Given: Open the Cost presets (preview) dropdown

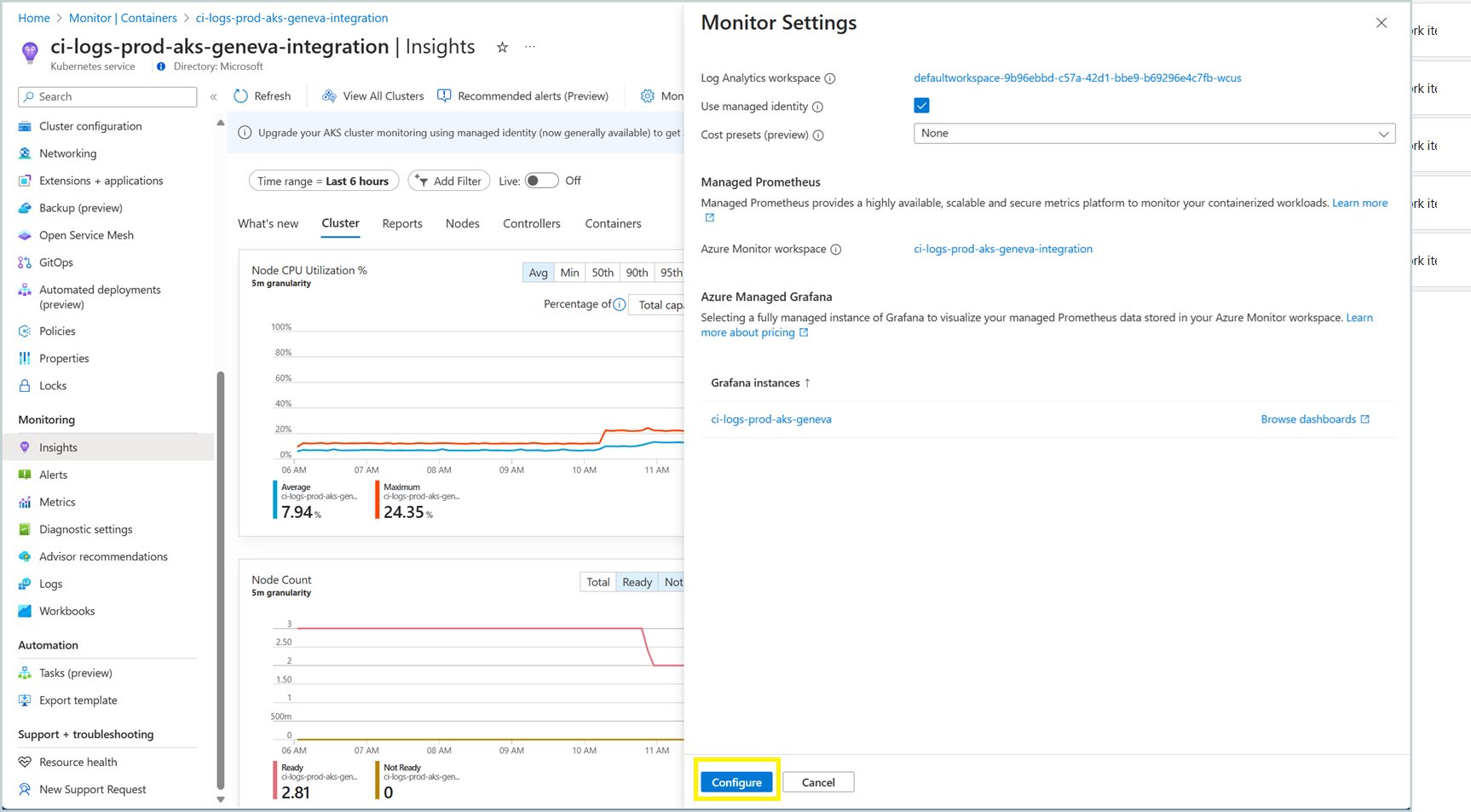Looking at the screenshot, I should point(1154,134).
